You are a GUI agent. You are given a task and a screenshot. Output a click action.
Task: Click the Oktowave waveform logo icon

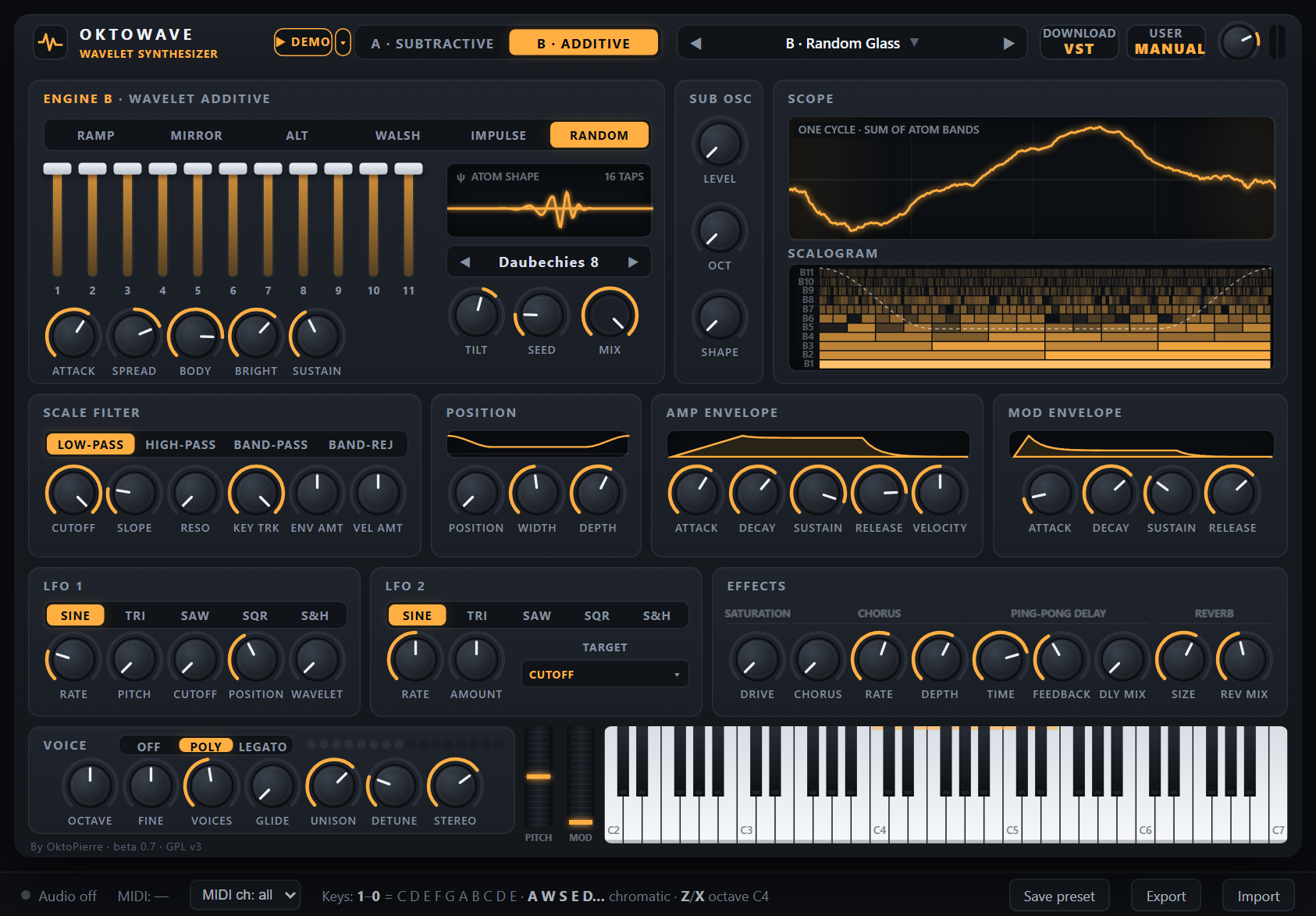pyautogui.click(x=50, y=43)
